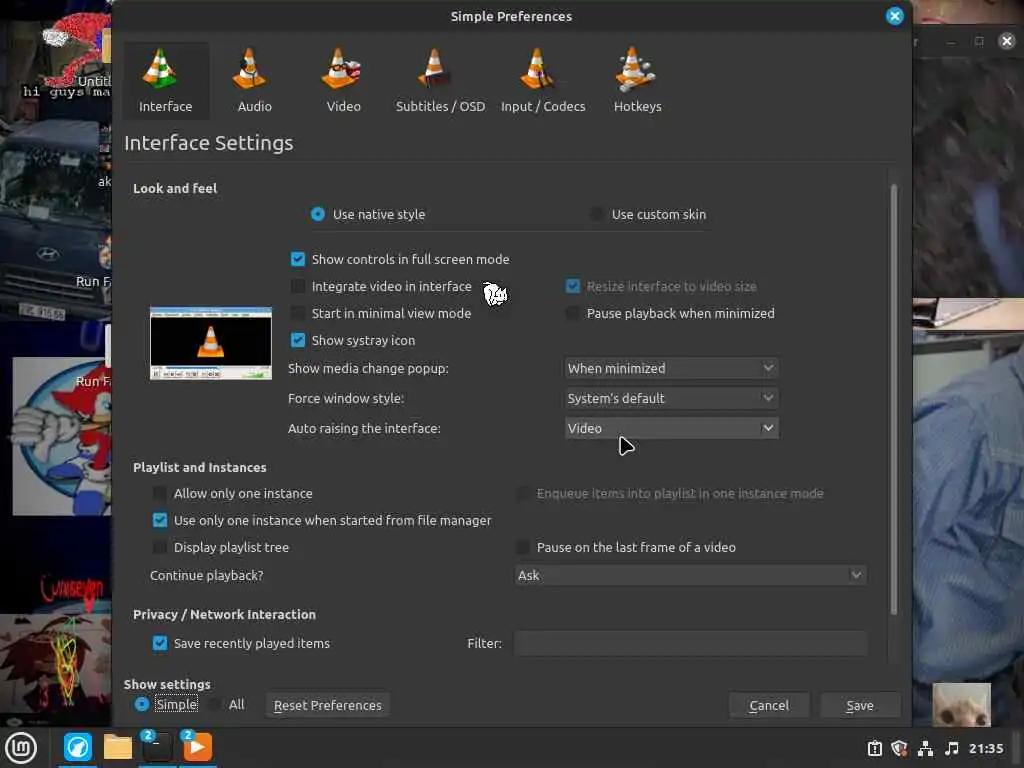Close the background window on the right
Viewport: 1024px width, 768px height.
[1007, 41]
